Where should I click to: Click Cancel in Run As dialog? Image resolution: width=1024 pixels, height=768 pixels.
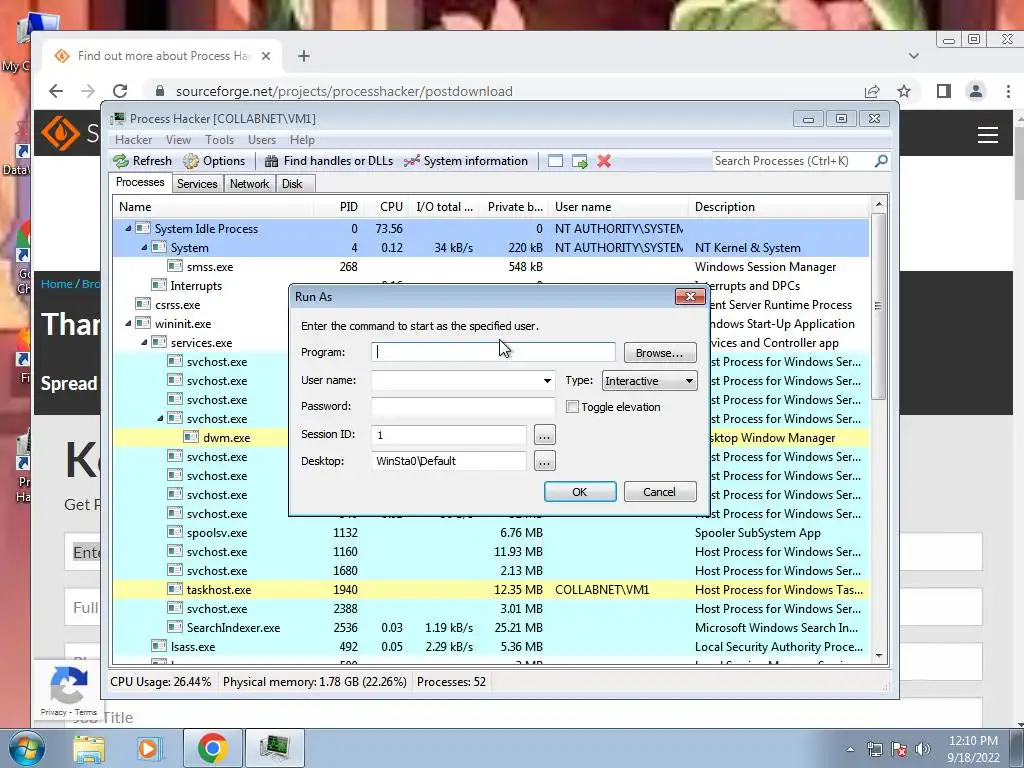pos(660,492)
